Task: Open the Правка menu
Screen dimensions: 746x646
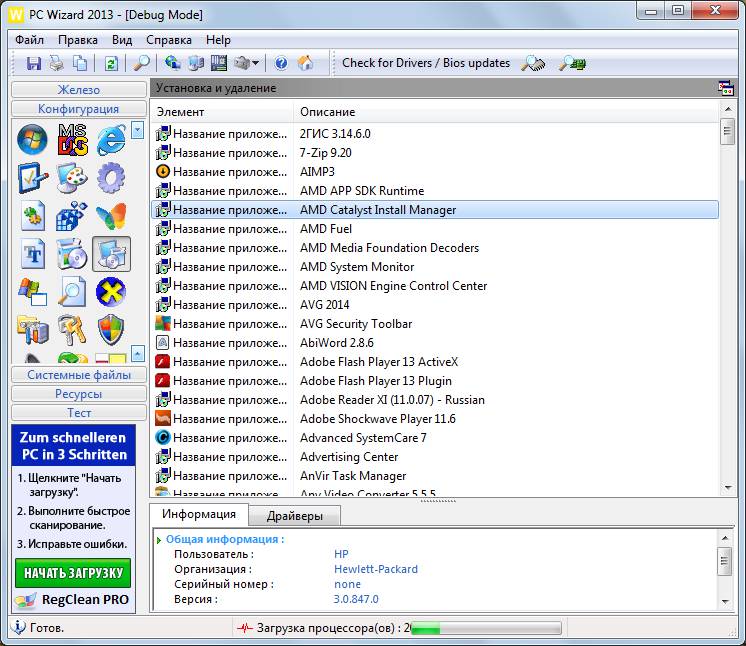Action: pos(78,40)
